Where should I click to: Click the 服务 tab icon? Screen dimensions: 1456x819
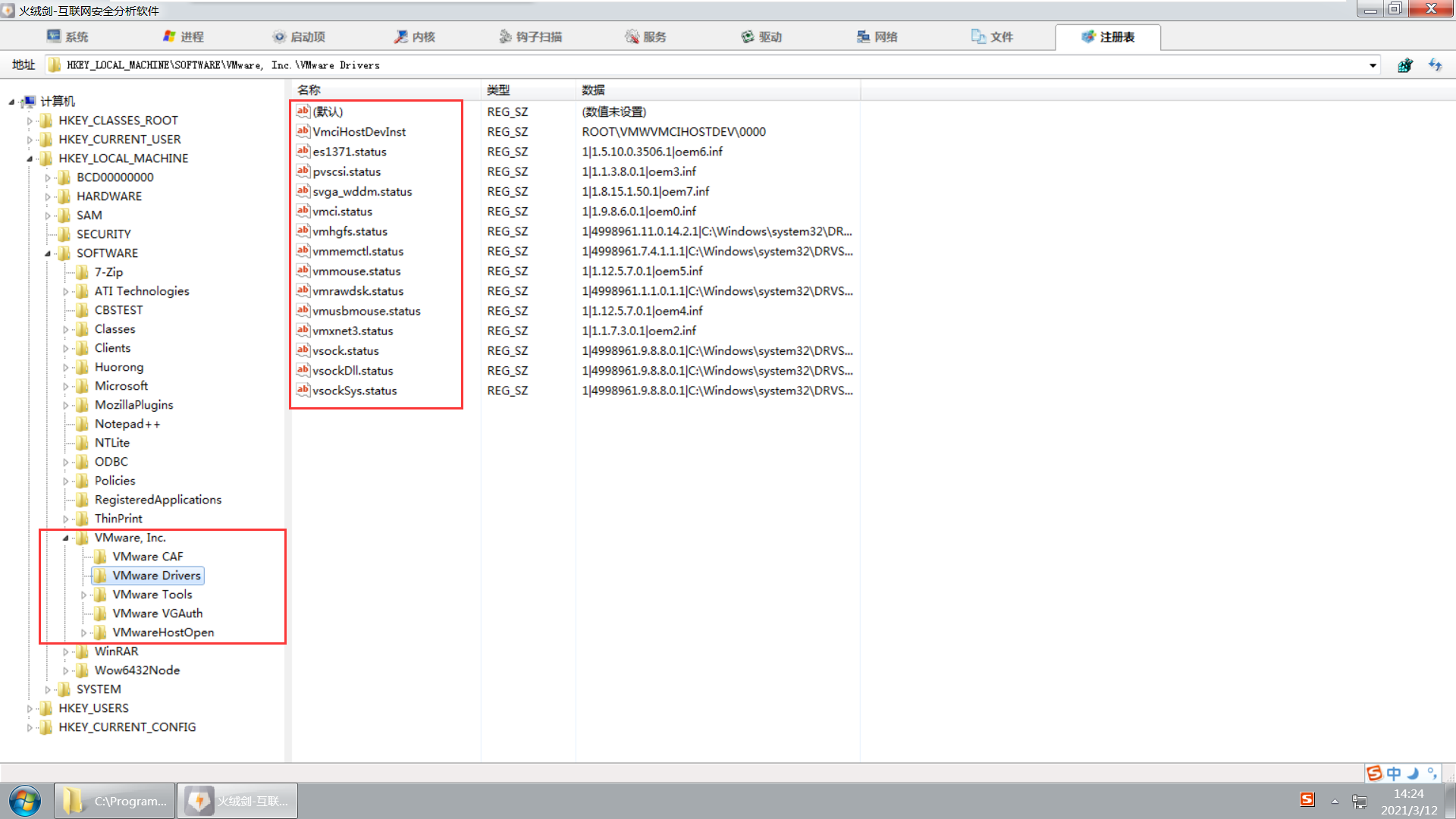click(632, 36)
